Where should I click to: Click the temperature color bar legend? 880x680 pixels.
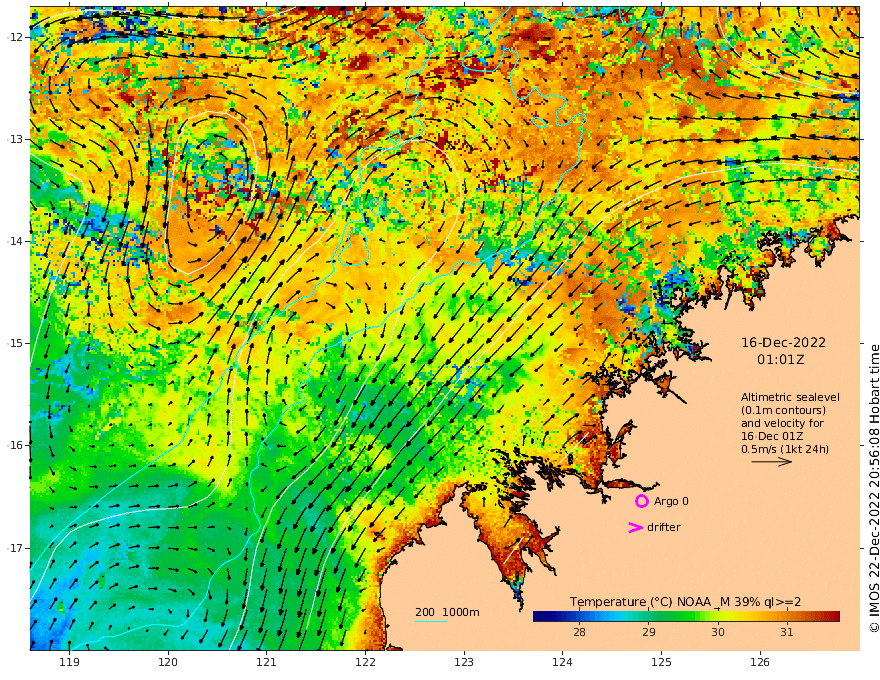pos(686,616)
